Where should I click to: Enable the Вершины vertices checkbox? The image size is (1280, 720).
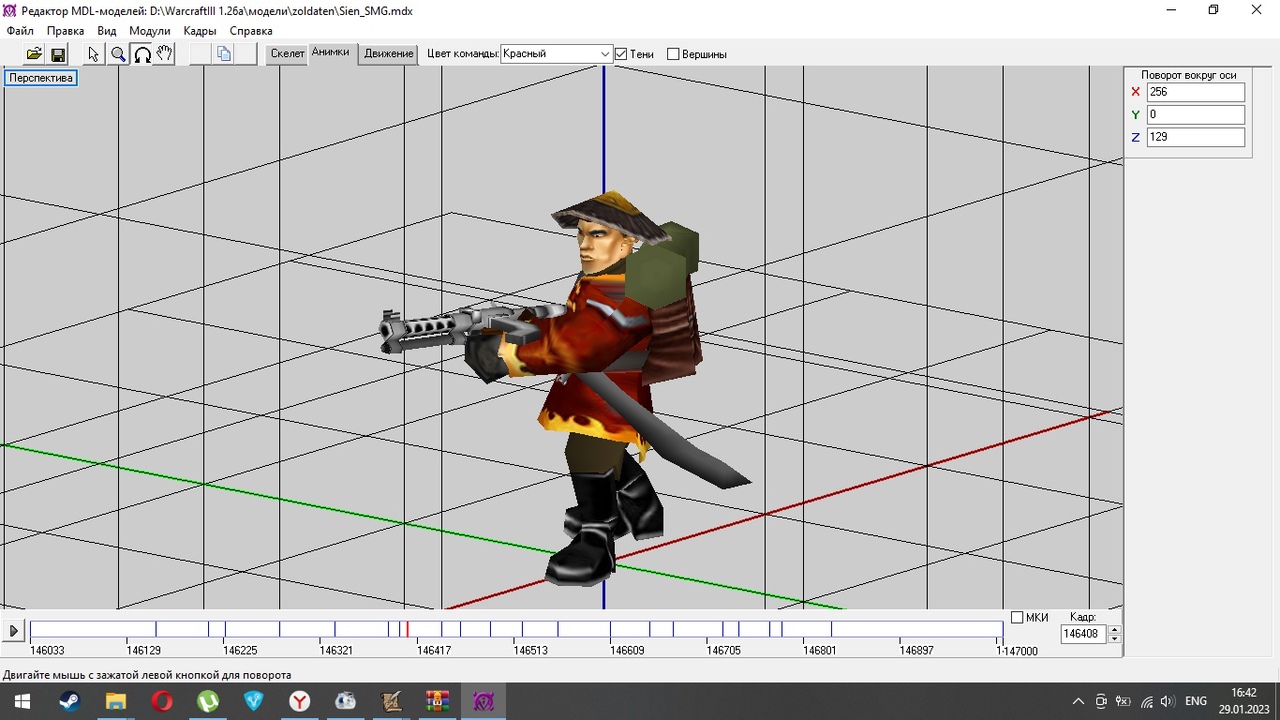tap(673, 54)
